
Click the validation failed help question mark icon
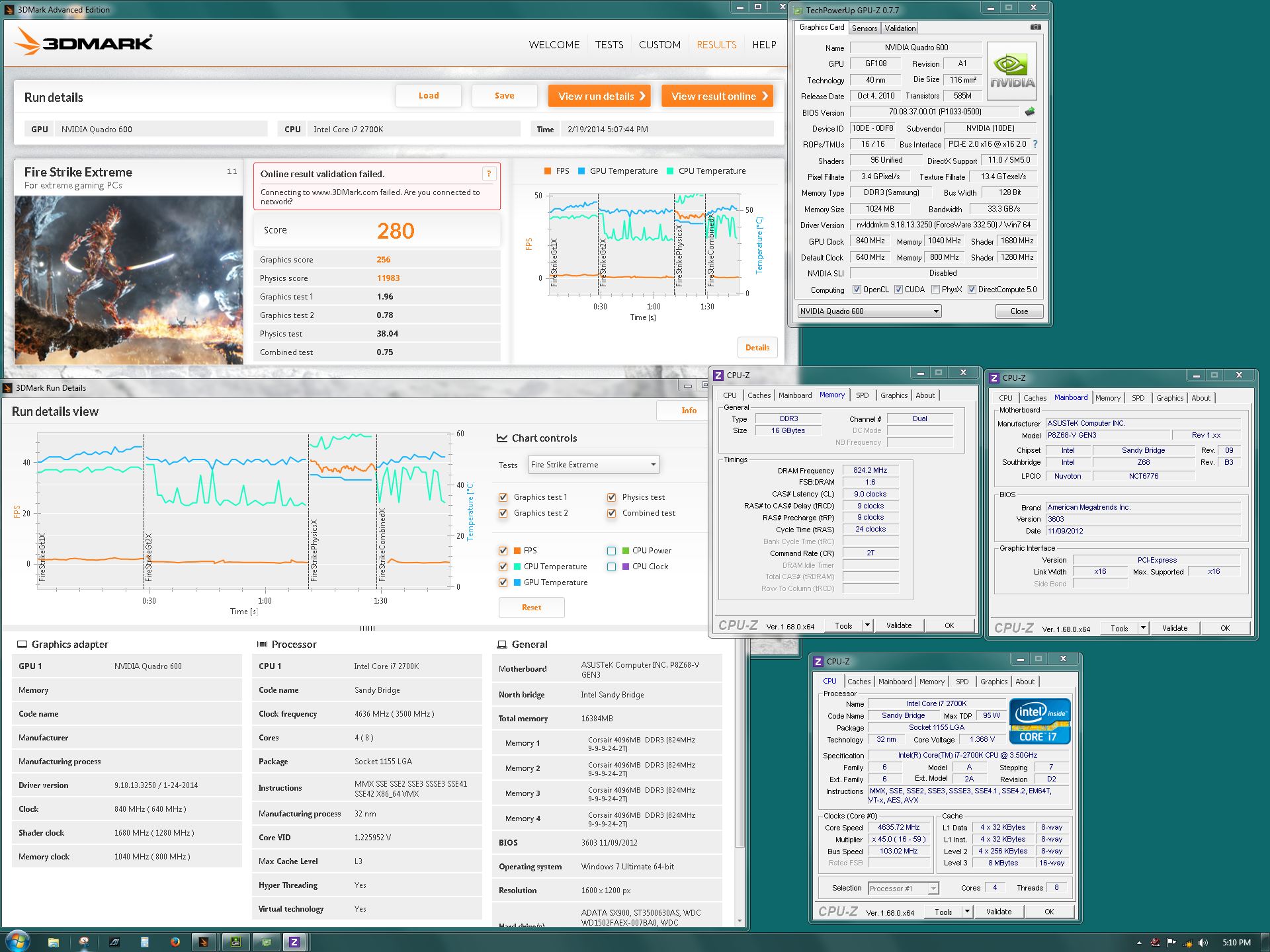coord(489,174)
